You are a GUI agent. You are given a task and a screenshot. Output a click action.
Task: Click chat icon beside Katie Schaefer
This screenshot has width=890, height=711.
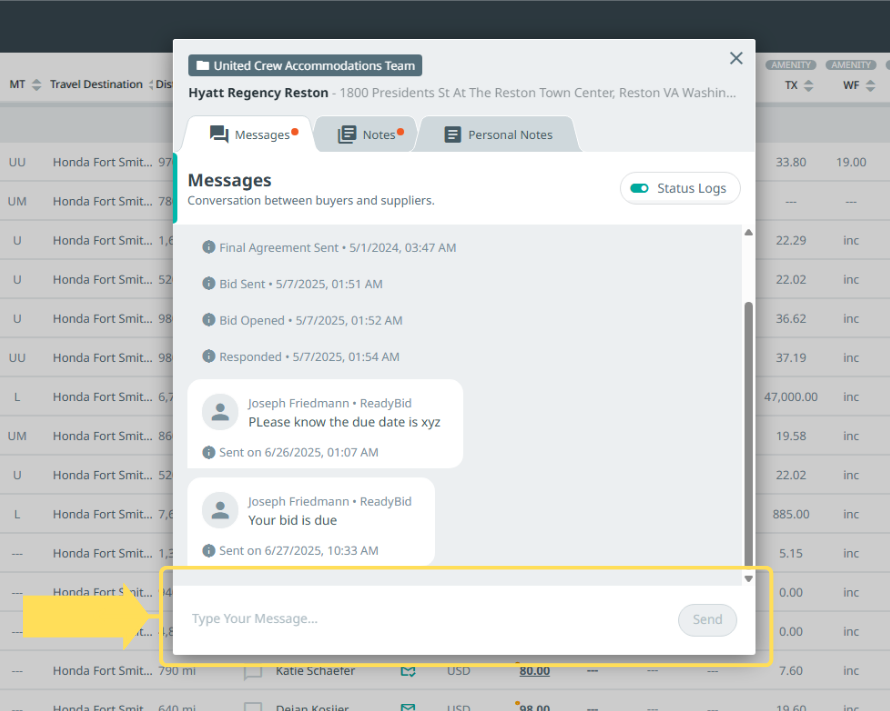pos(253,673)
